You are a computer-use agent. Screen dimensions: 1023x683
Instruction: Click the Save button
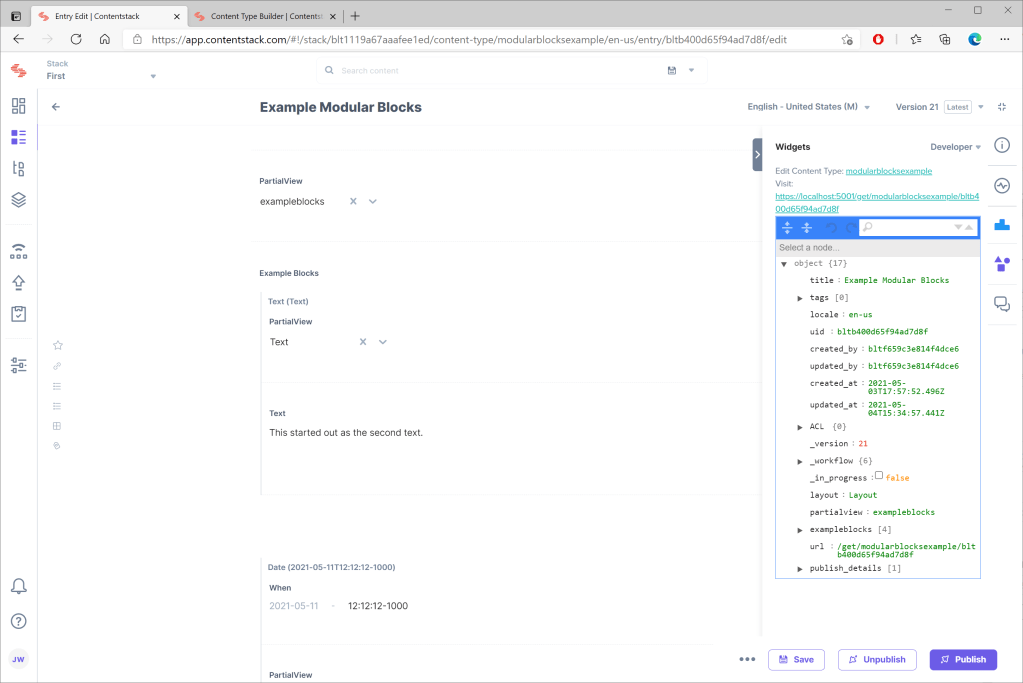click(x=796, y=660)
